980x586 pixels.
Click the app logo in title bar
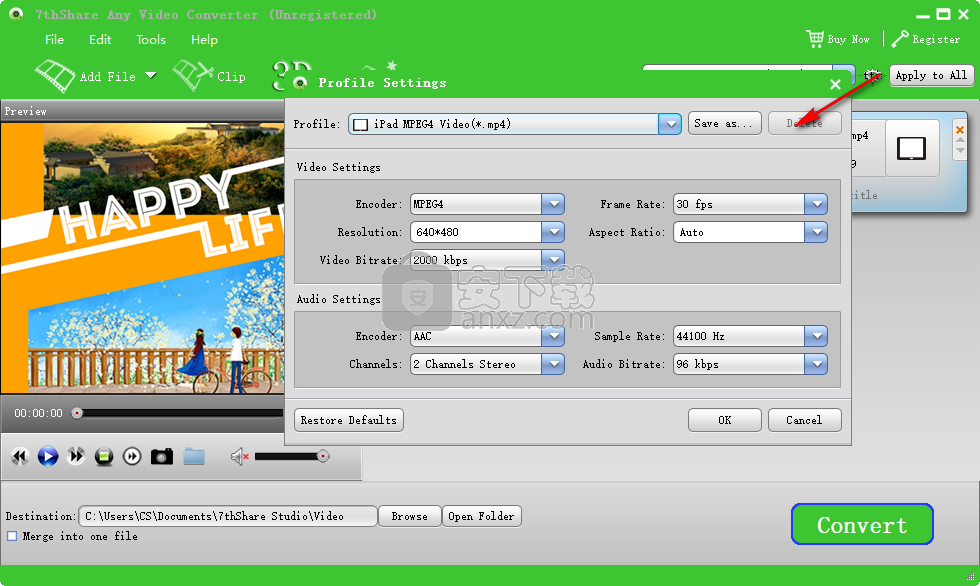click(16, 14)
